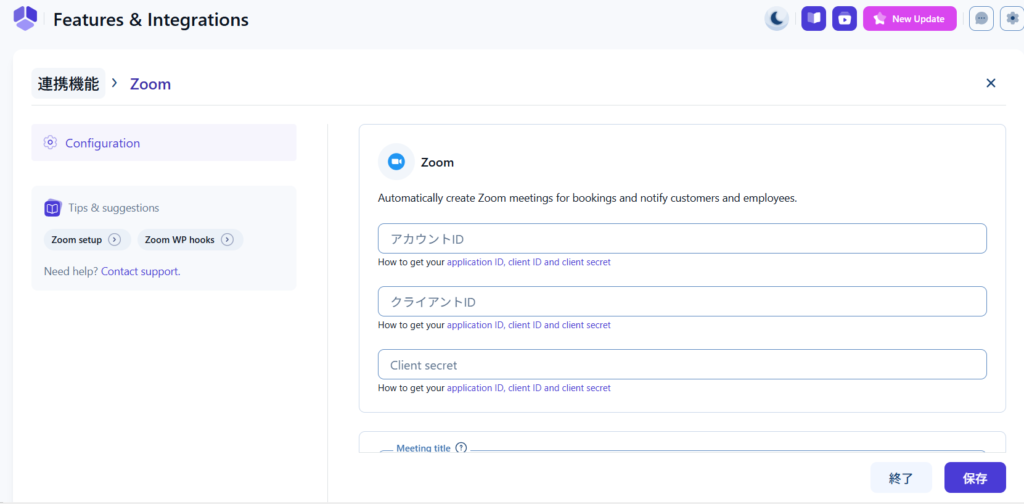Click the blue Zoom camera icon

pyautogui.click(x=396, y=162)
